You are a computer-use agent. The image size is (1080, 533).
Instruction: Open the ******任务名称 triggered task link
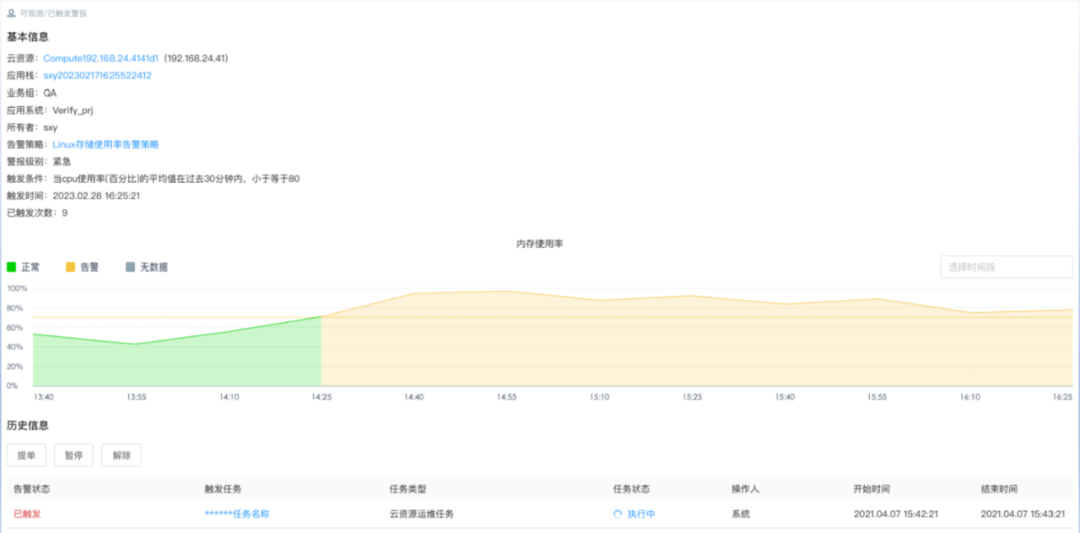[x=236, y=514]
